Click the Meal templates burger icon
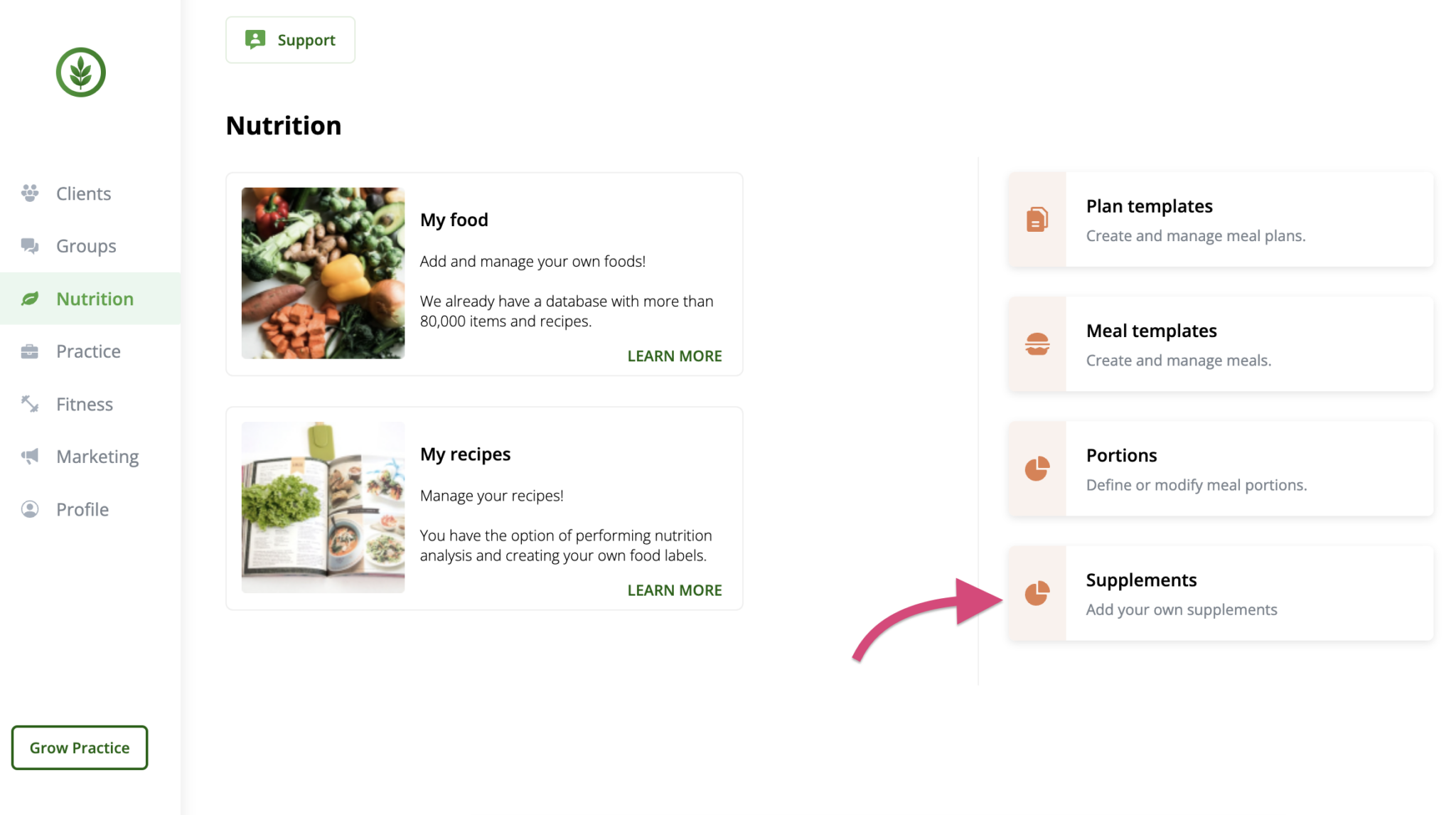This screenshot has height=815, width=1456. (1037, 344)
